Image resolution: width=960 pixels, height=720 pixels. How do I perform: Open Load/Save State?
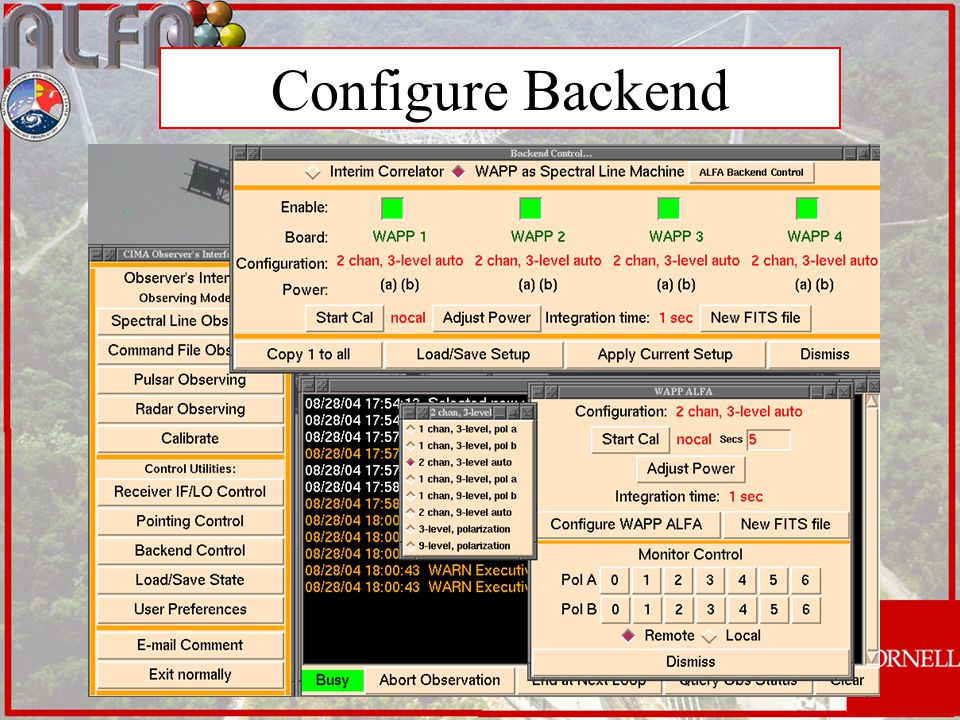point(190,580)
